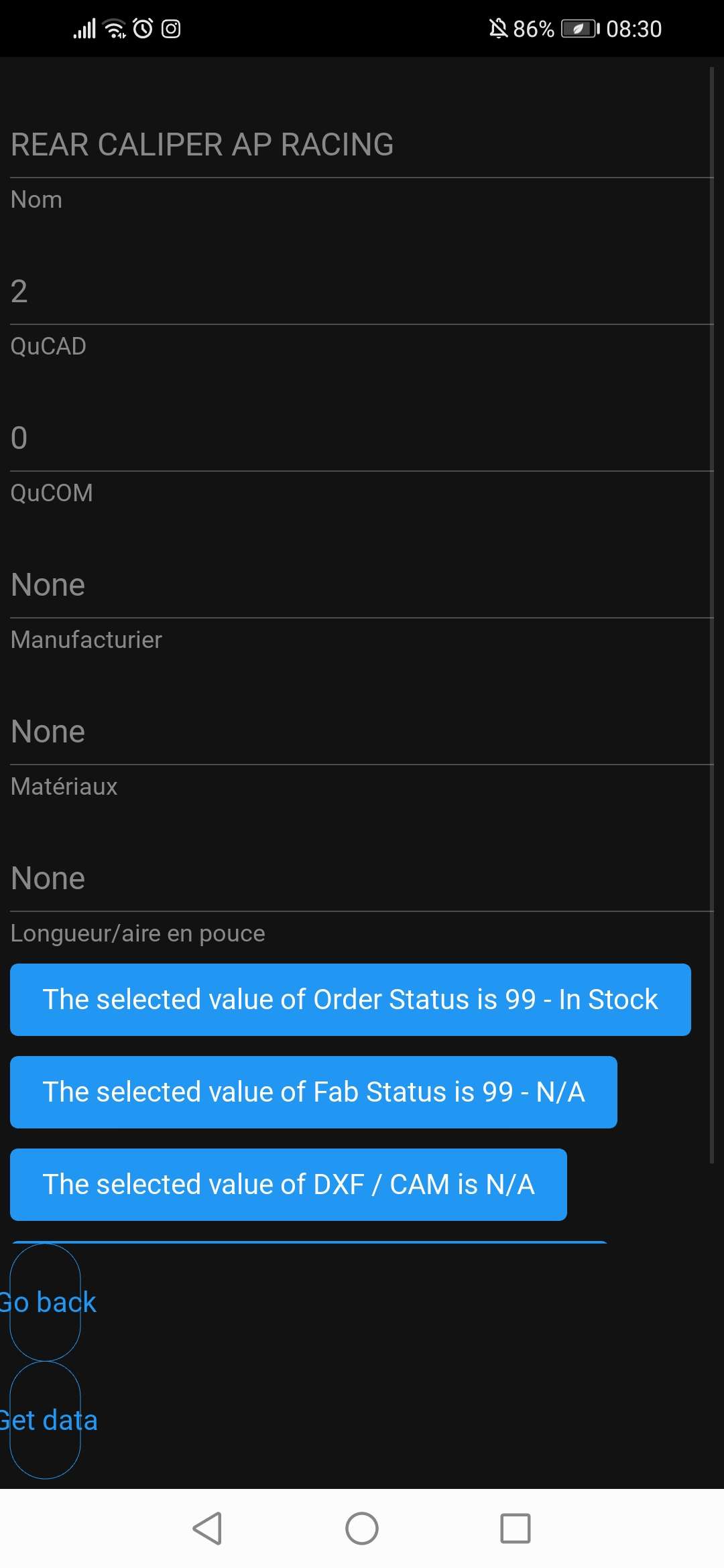The width and height of the screenshot is (724, 1568).
Task: Tap the muted notifications bell icon
Action: coord(498,29)
